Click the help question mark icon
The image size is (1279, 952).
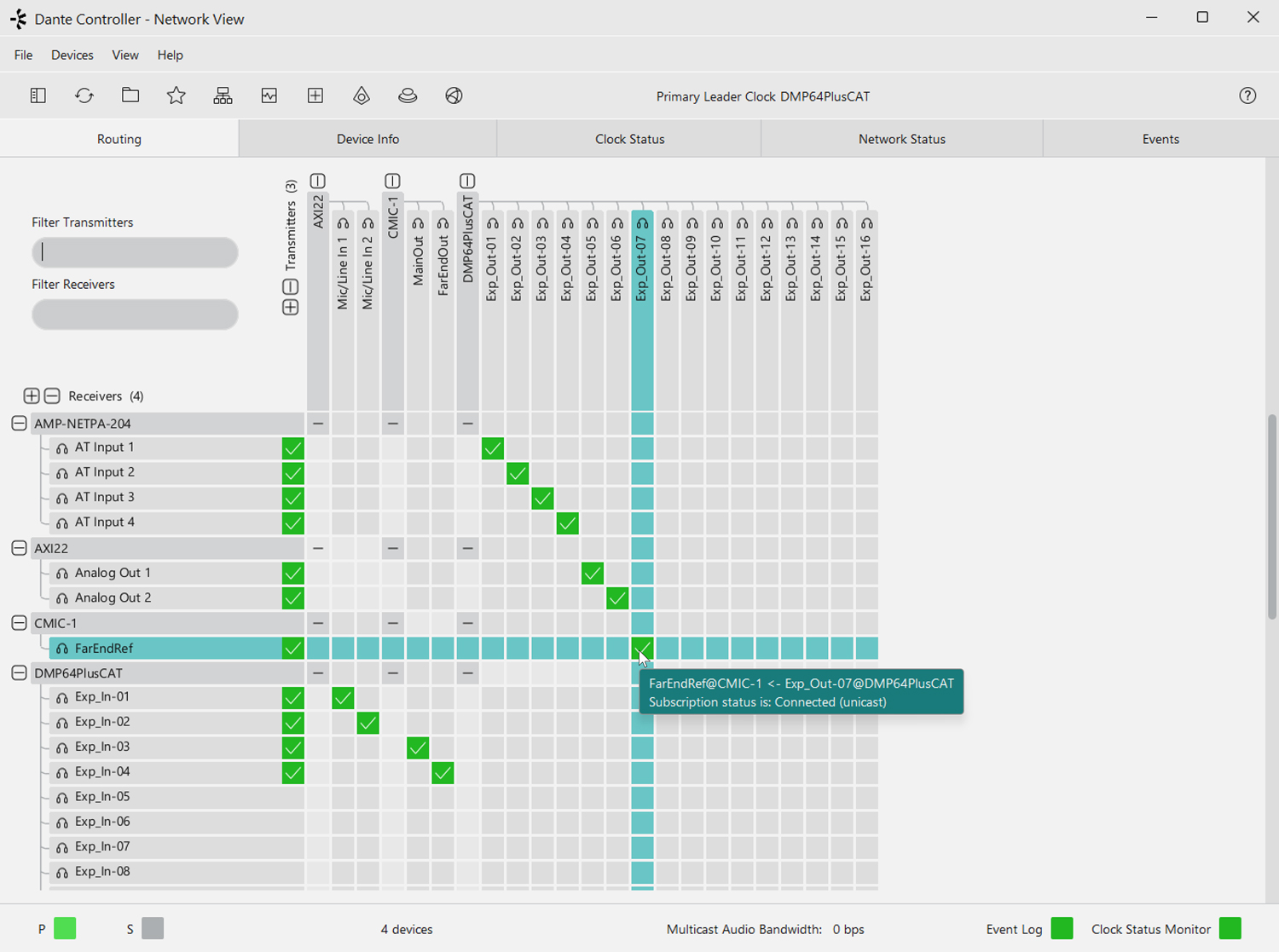(1247, 95)
